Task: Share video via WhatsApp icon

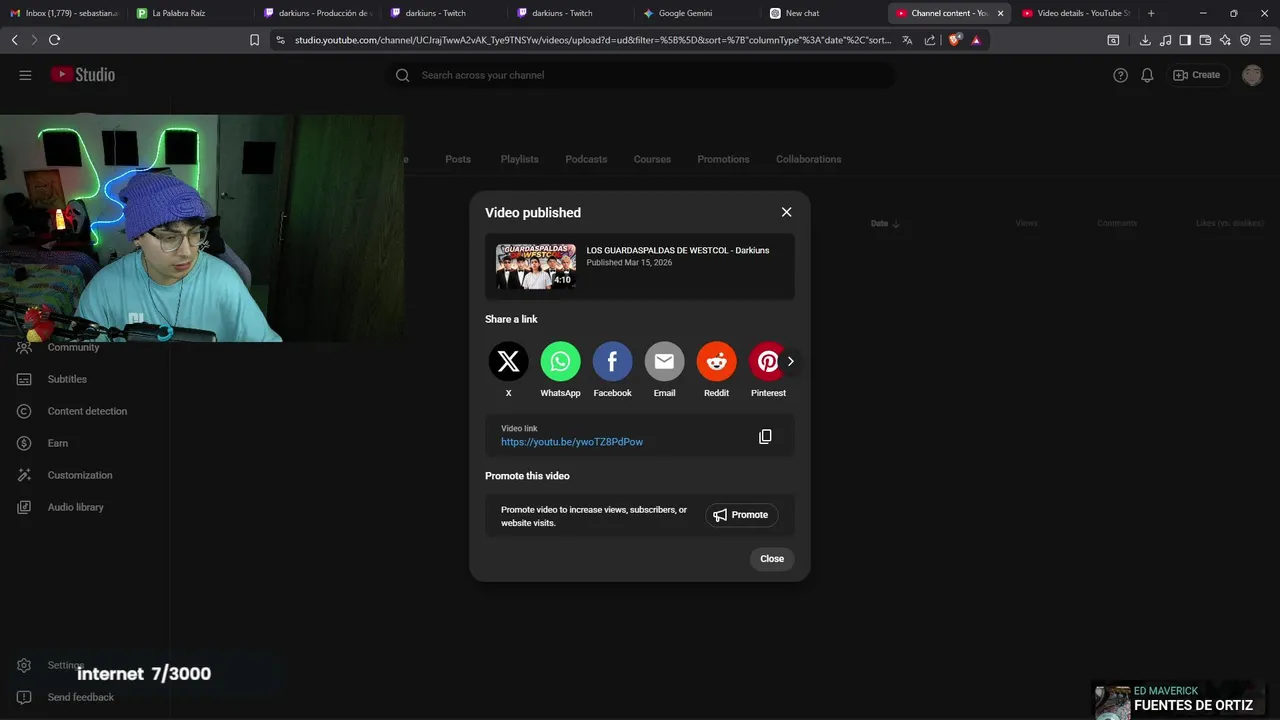Action: coord(560,361)
